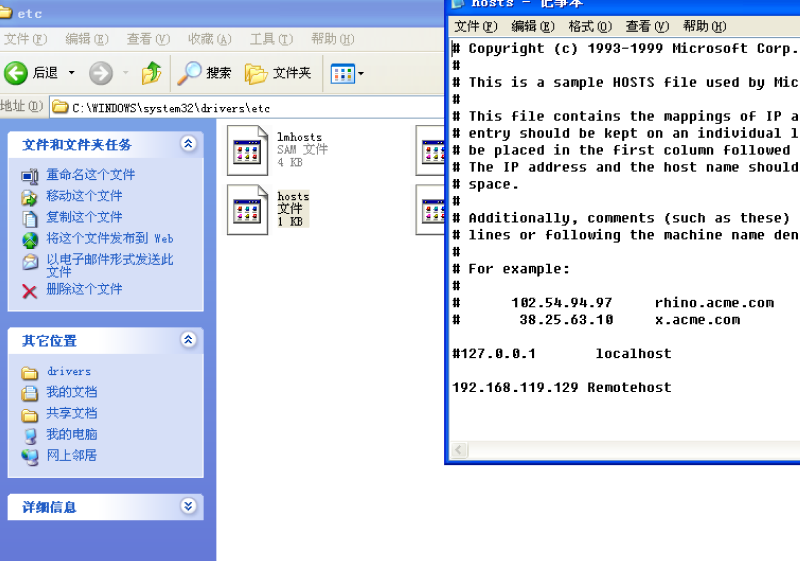Screen dimensions: 800x561
Task: Open 共享文档 shared documents link
Action: 71,414
